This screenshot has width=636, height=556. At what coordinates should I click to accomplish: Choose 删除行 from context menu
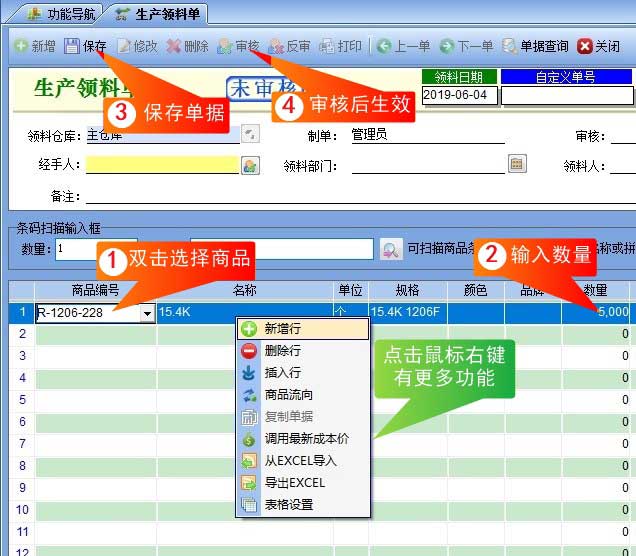click(x=303, y=350)
